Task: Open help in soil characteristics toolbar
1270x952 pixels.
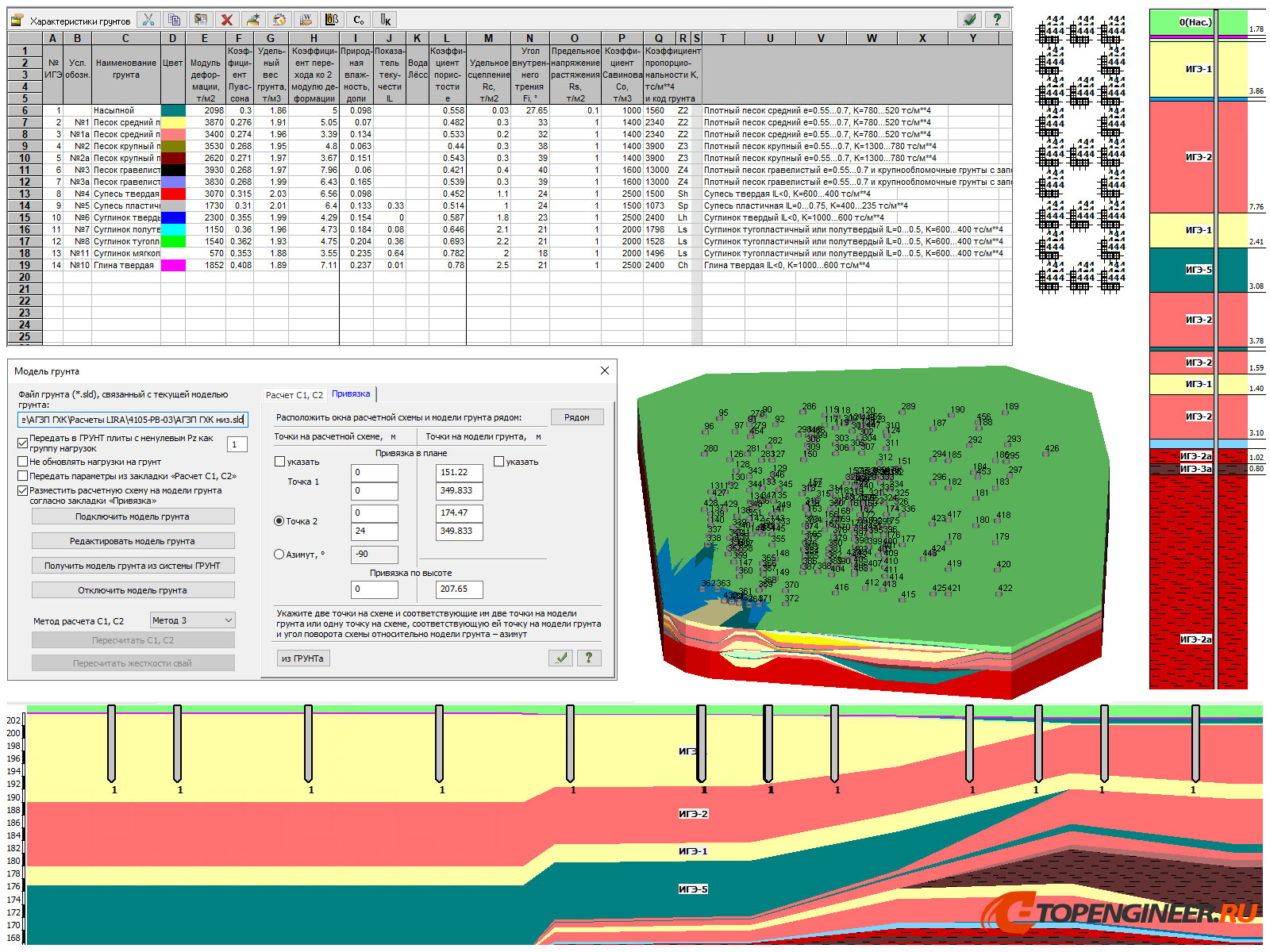Action: tap(997, 20)
